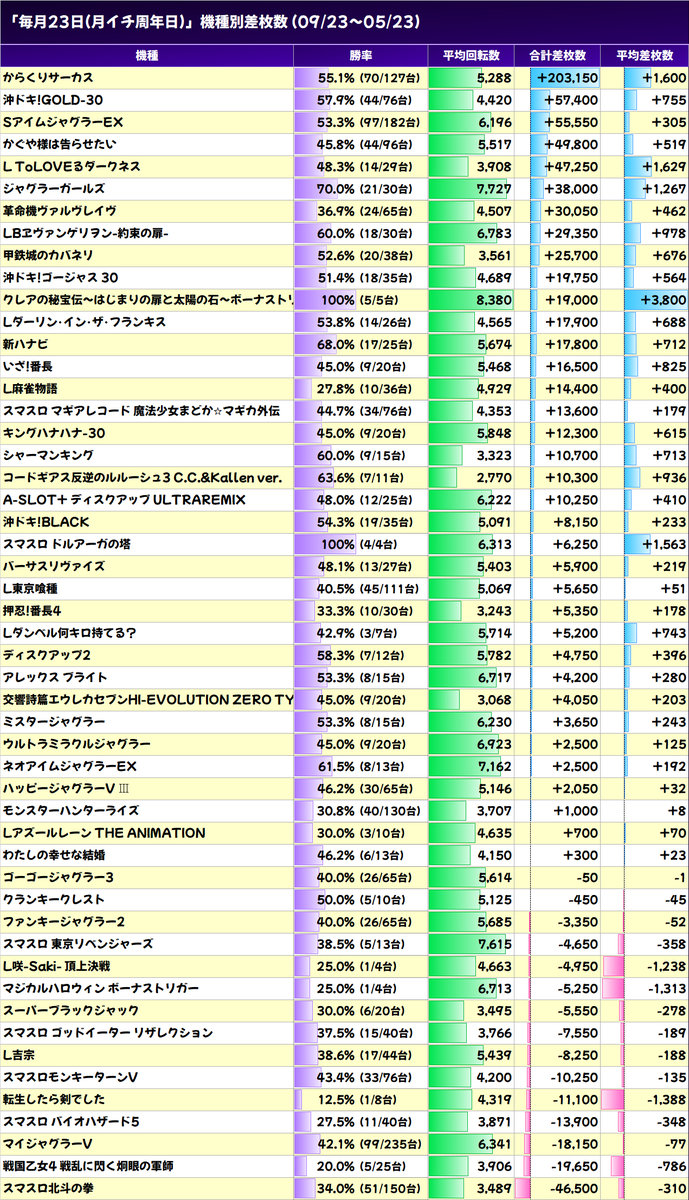Select the 沖ドキ!GOLD-30 row name
Viewport: 689px width, 1200px height.
[53, 100]
